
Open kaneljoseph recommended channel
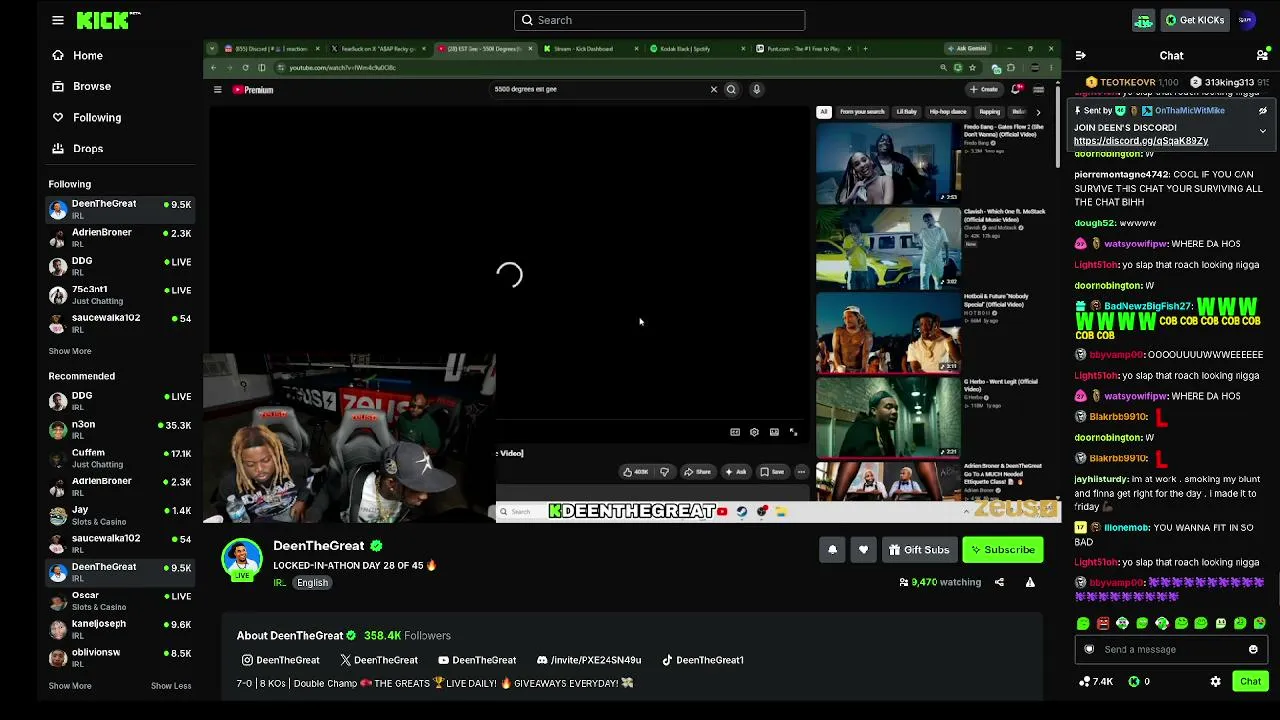click(120, 629)
